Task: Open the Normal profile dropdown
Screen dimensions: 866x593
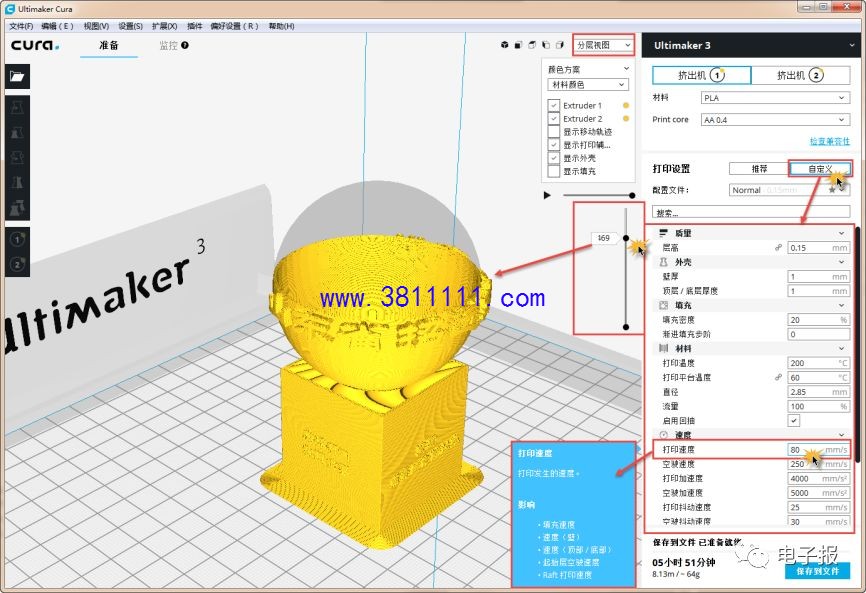Action: (788, 190)
